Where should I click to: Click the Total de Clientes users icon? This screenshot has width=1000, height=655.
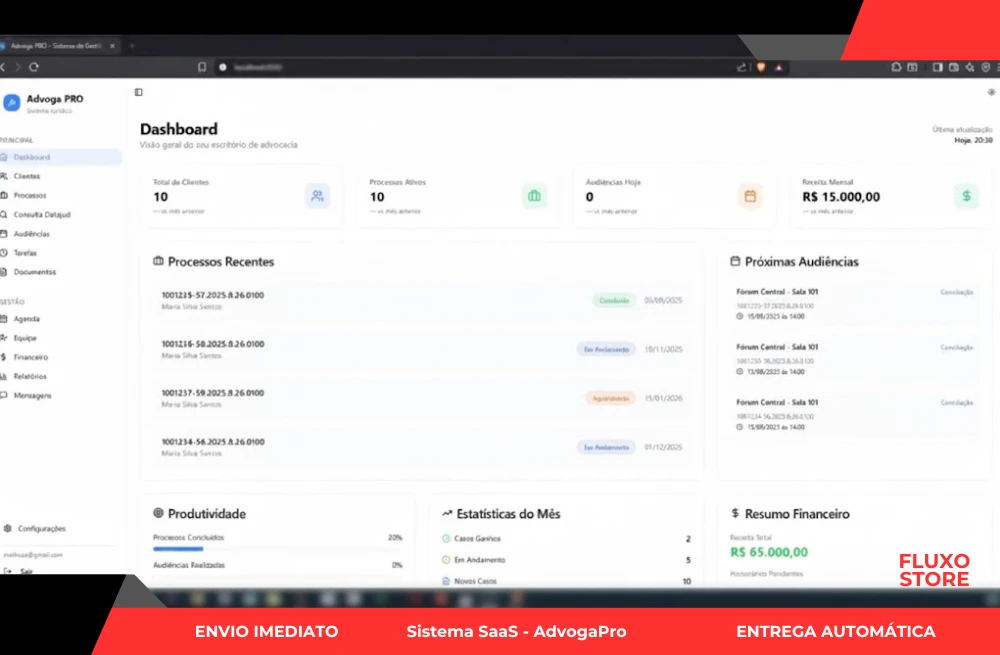click(x=317, y=196)
